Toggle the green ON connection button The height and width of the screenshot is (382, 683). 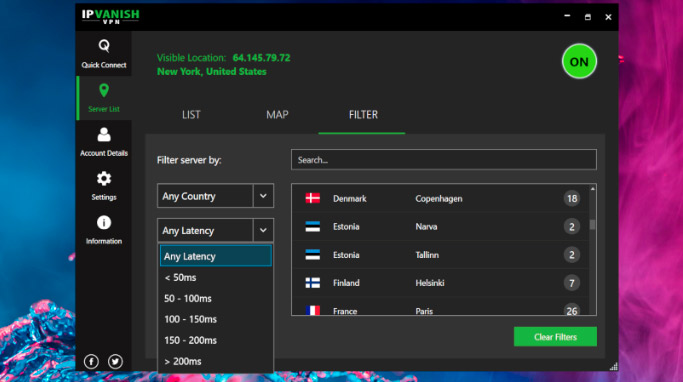point(579,61)
